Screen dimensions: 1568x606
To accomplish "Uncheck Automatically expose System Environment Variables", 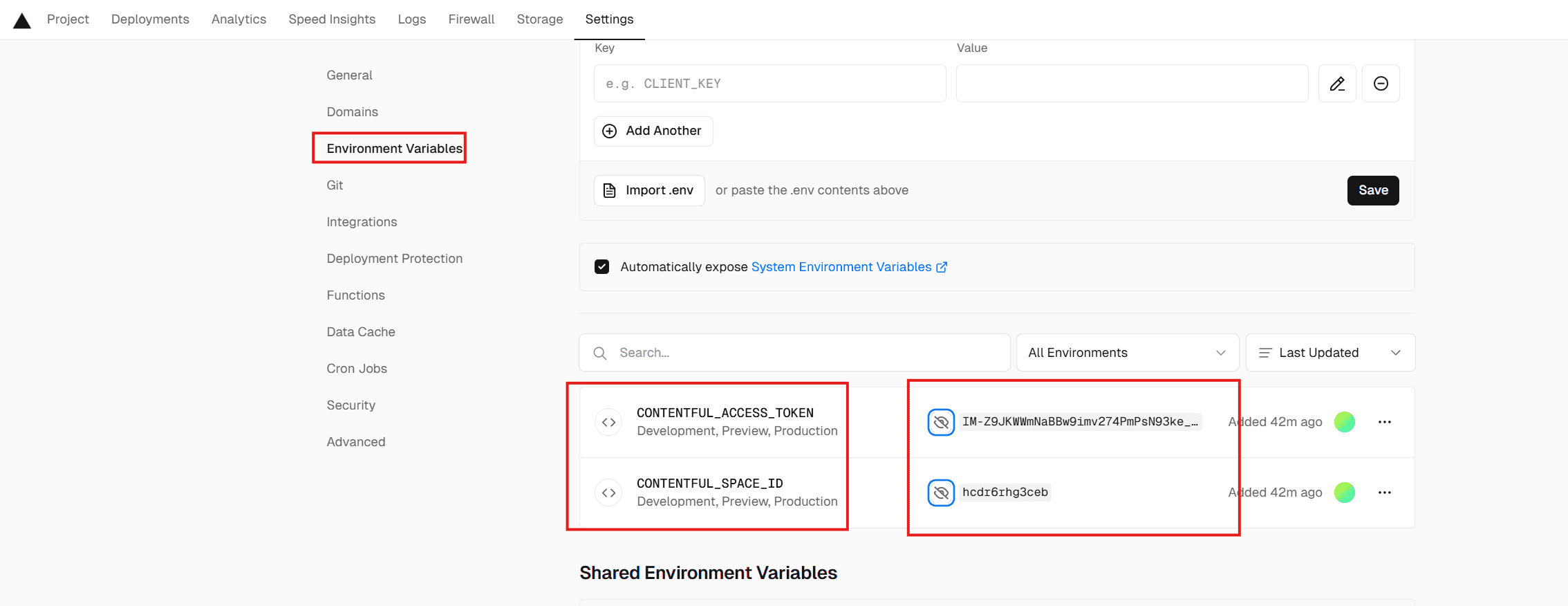I will [601, 267].
